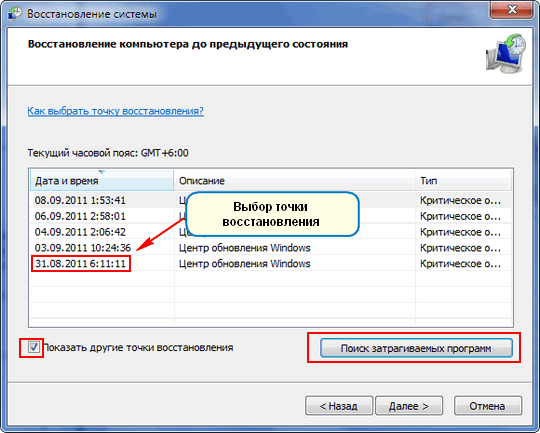Cancel the wizard via 'Отмена'
Image resolution: width=540 pixels, height=433 pixels.
pos(488,406)
